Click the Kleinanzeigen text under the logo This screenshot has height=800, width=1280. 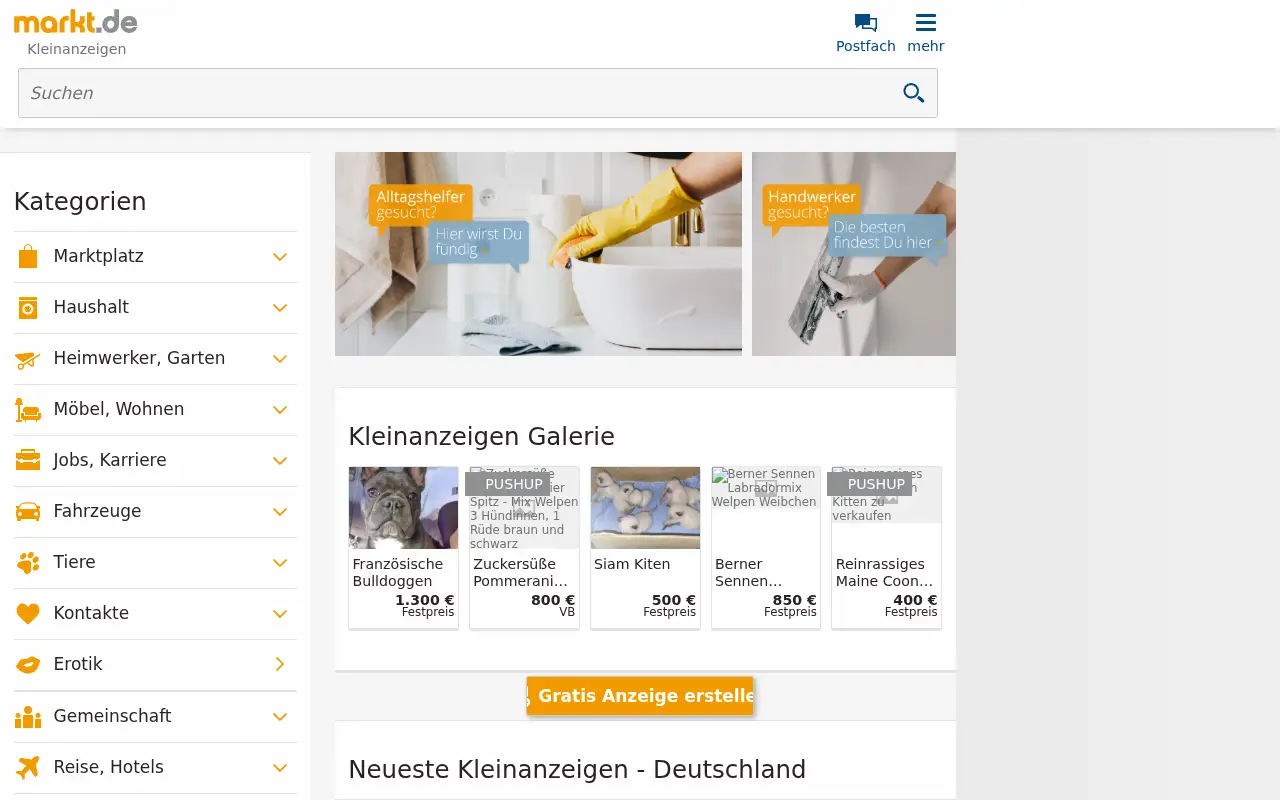click(x=77, y=49)
